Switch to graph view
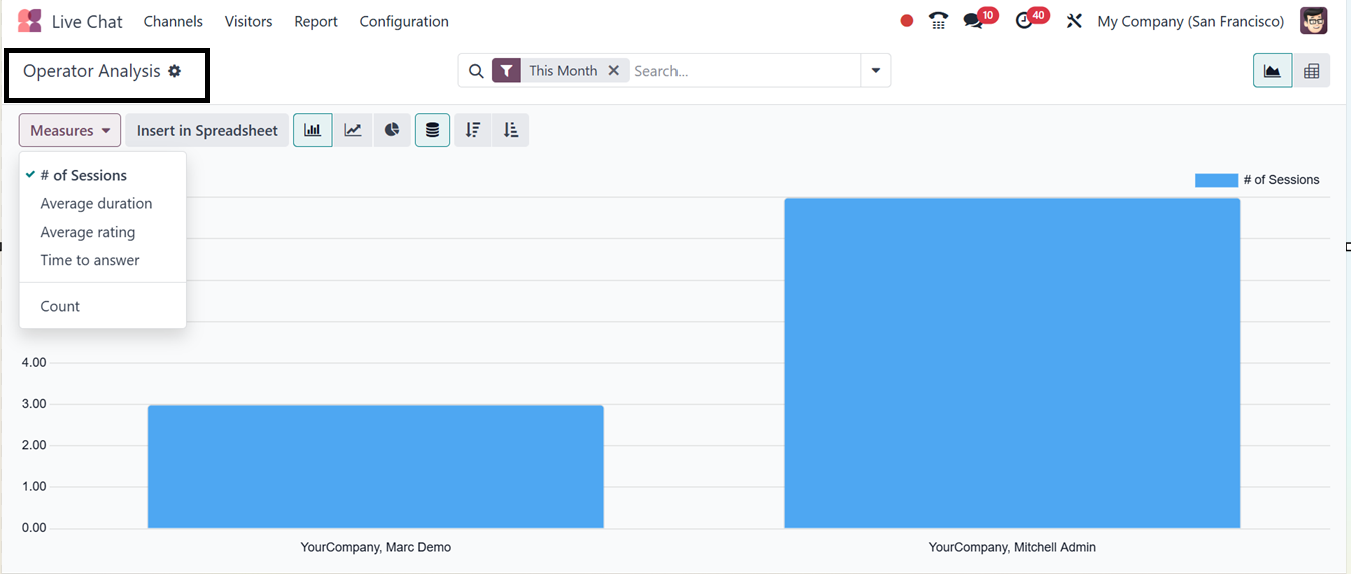The height and width of the screenshot is (574, 1351). pyautogui.click(x=1272, y=71)
